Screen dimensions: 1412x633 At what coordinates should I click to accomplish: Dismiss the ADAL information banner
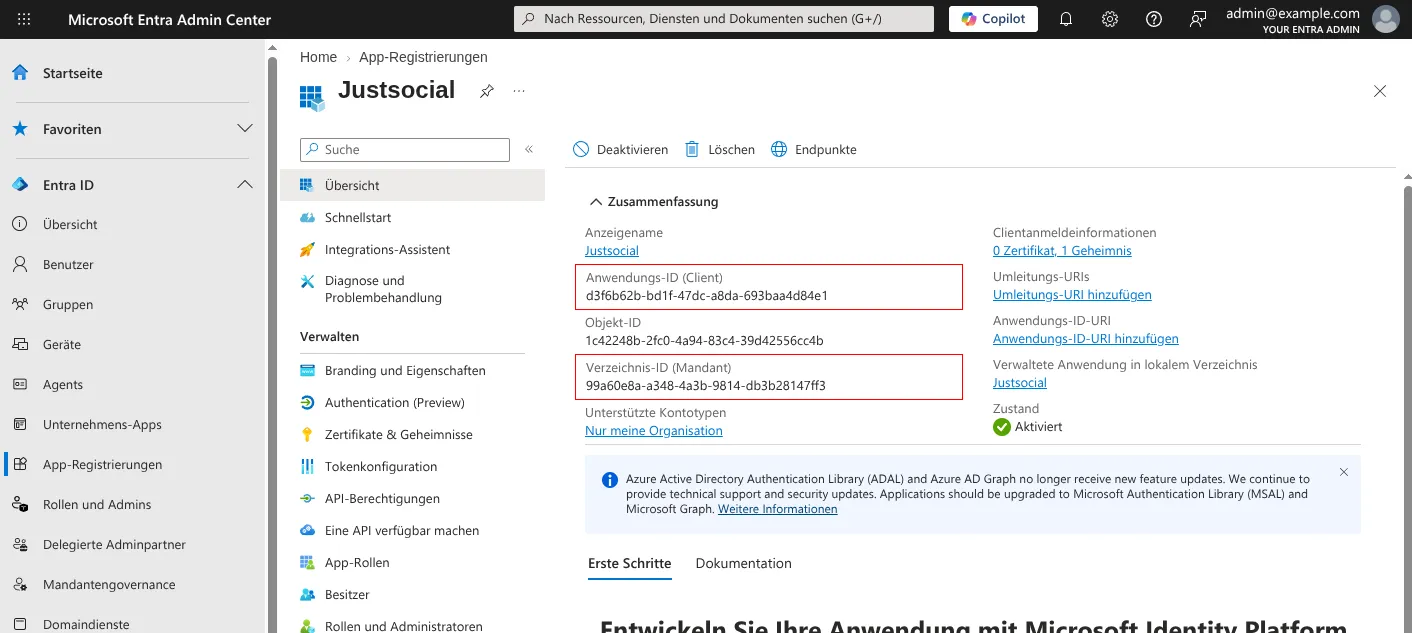click(x=1344, y=472)
